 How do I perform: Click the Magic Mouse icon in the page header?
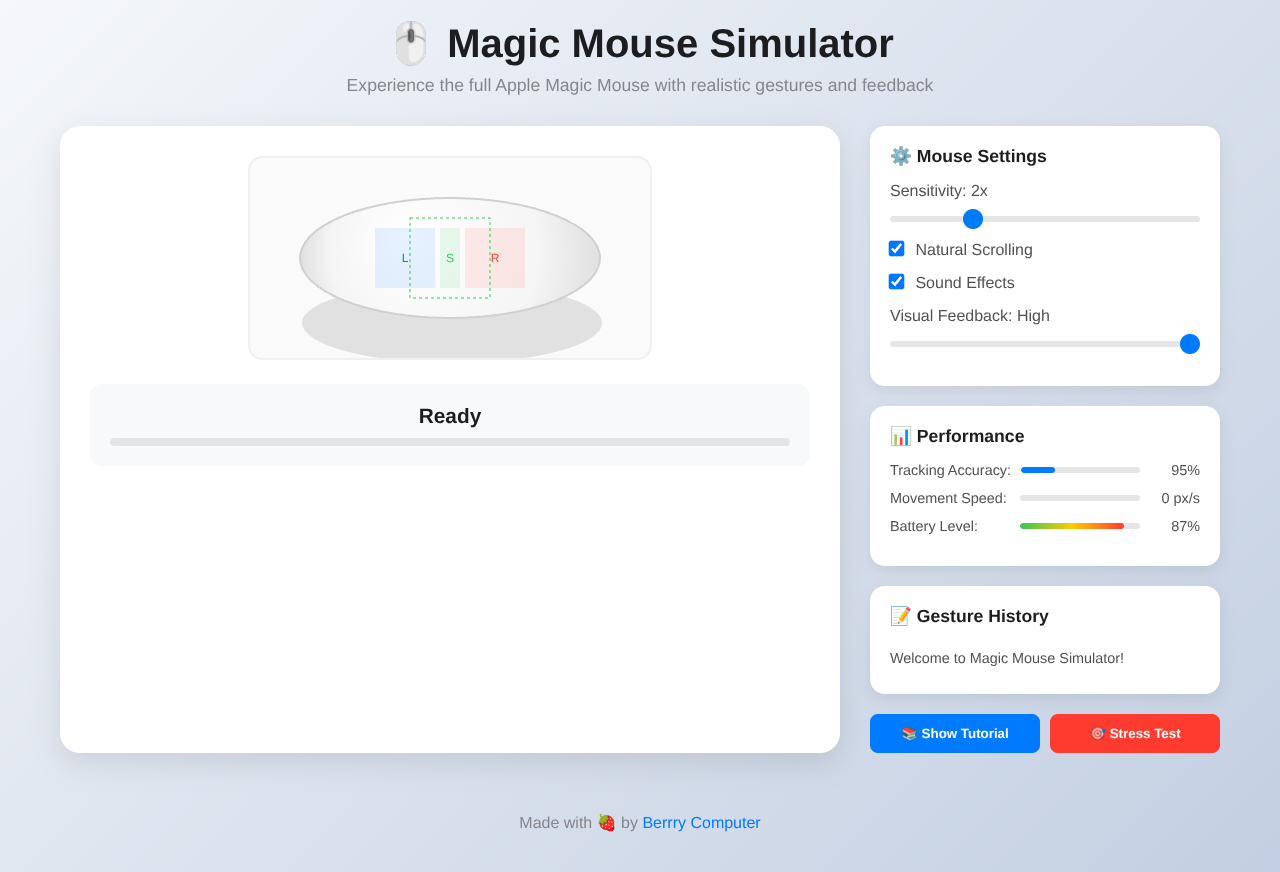point(410,43)
